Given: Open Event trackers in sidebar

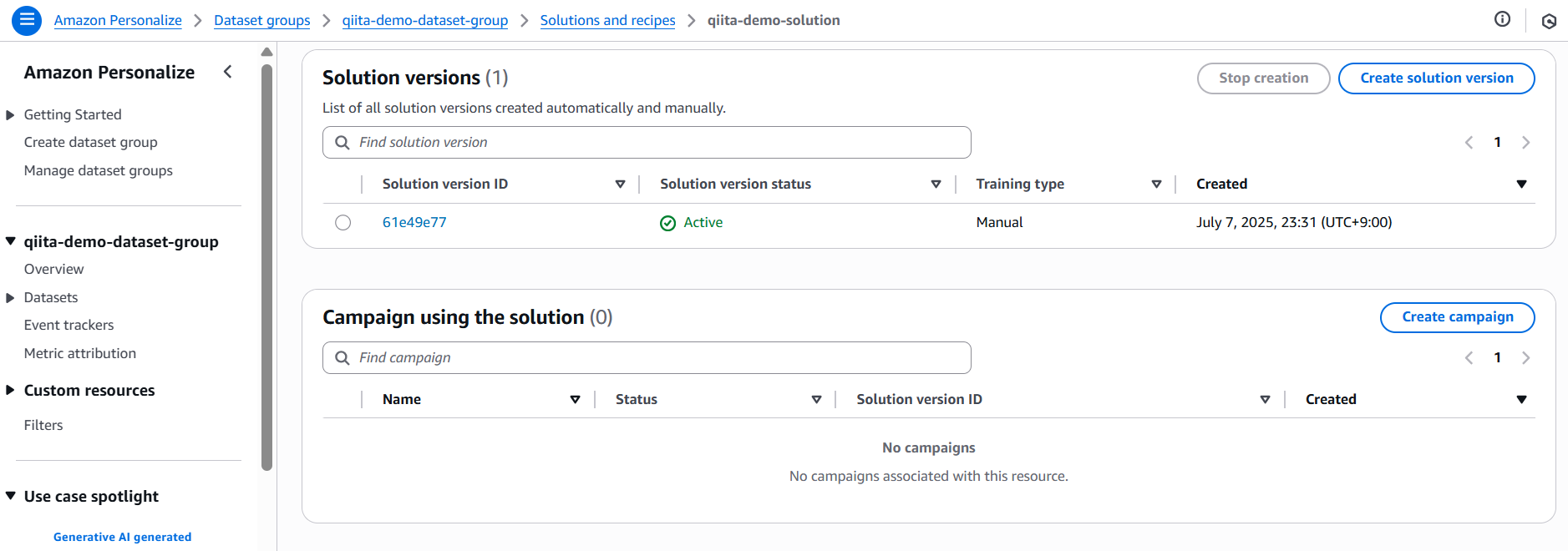Looking at the screenshot, I should pos(69,326).
